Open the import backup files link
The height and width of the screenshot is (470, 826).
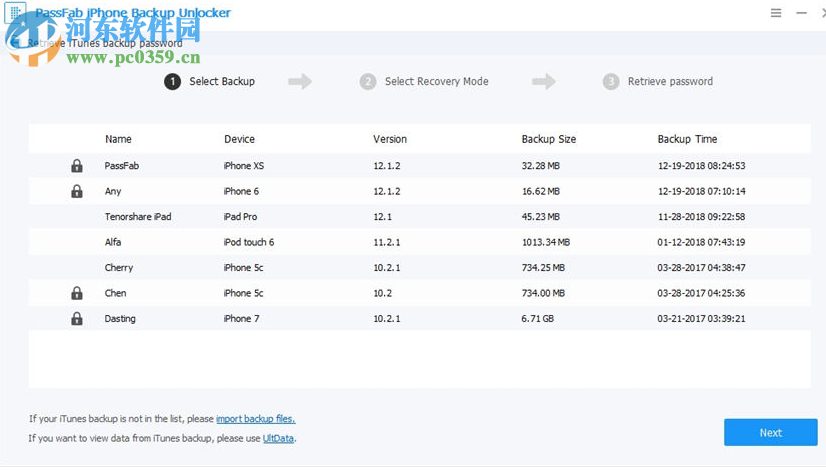coord(255,419)
